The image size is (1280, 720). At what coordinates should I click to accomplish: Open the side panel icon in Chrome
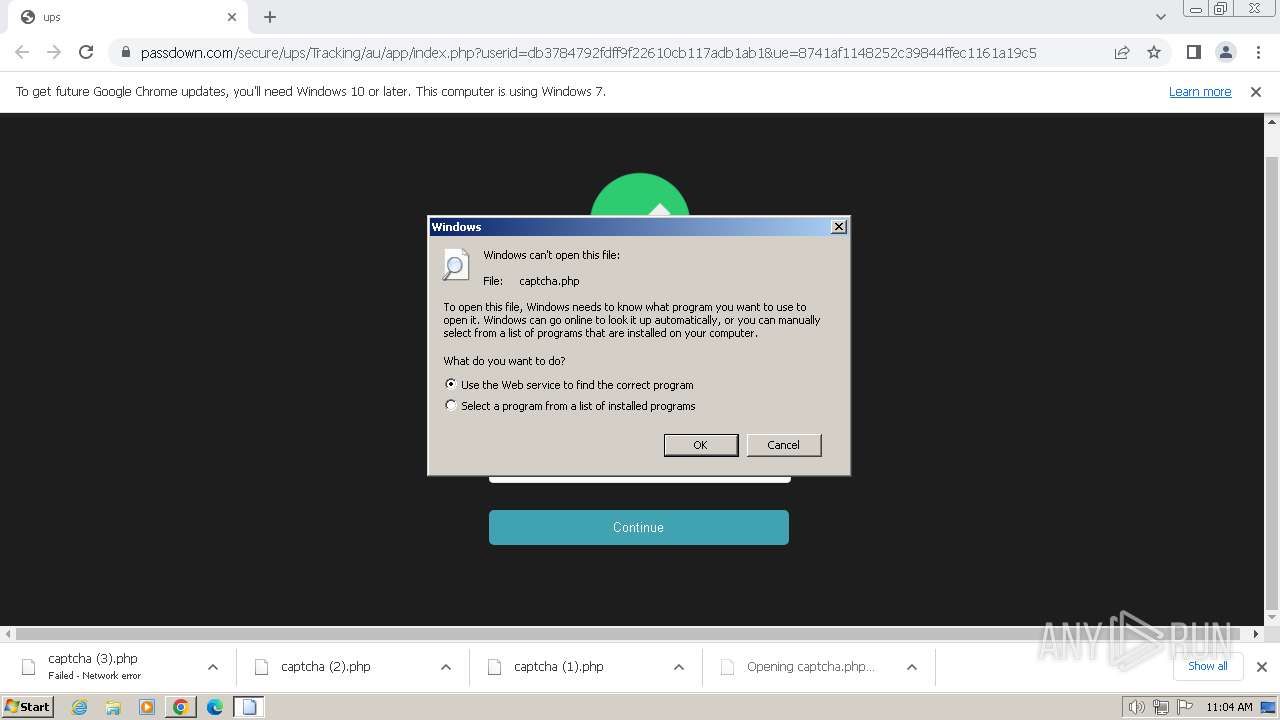click(x=1193, y=52)
